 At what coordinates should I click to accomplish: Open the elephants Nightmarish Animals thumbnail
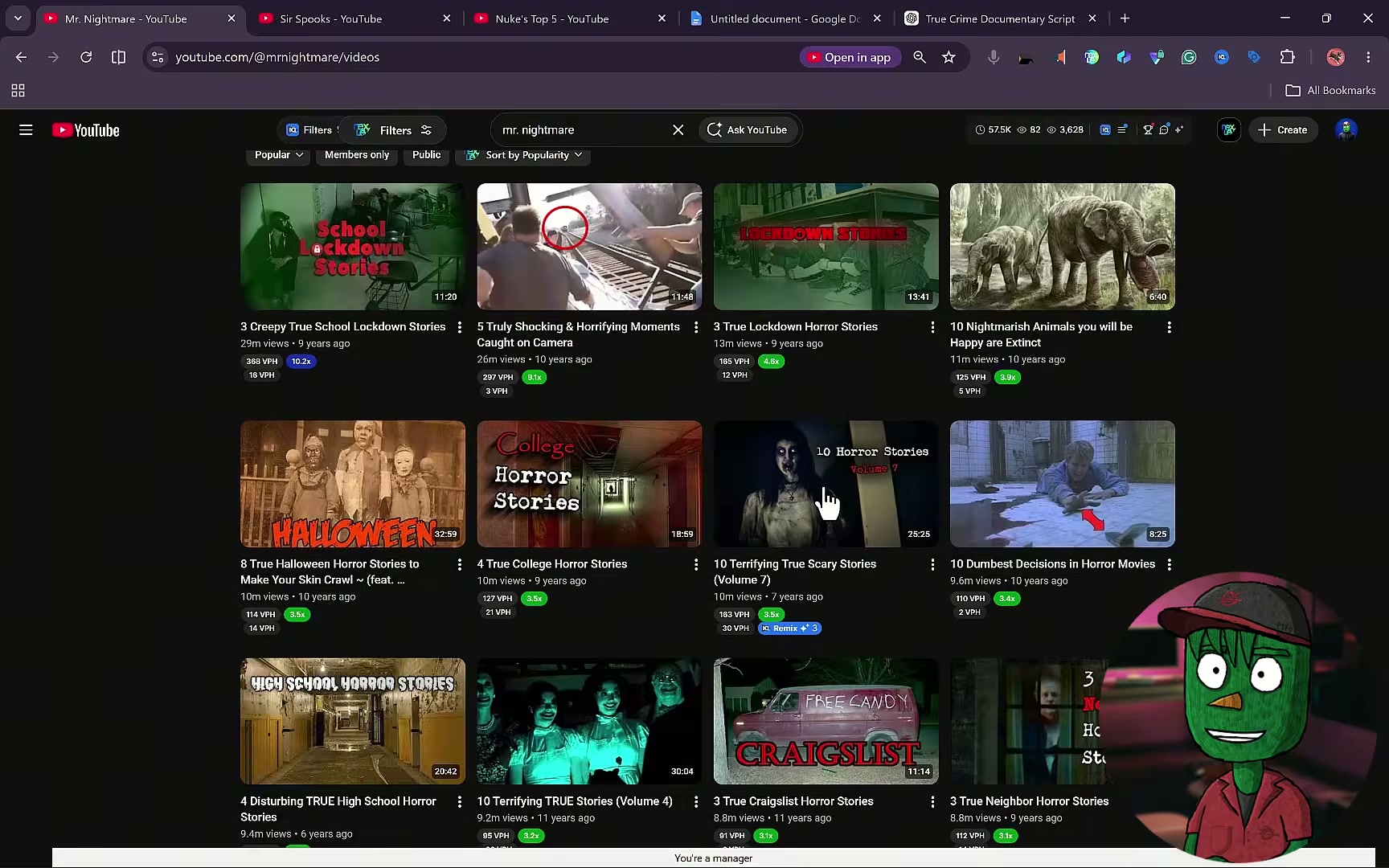pos(1063,247)
